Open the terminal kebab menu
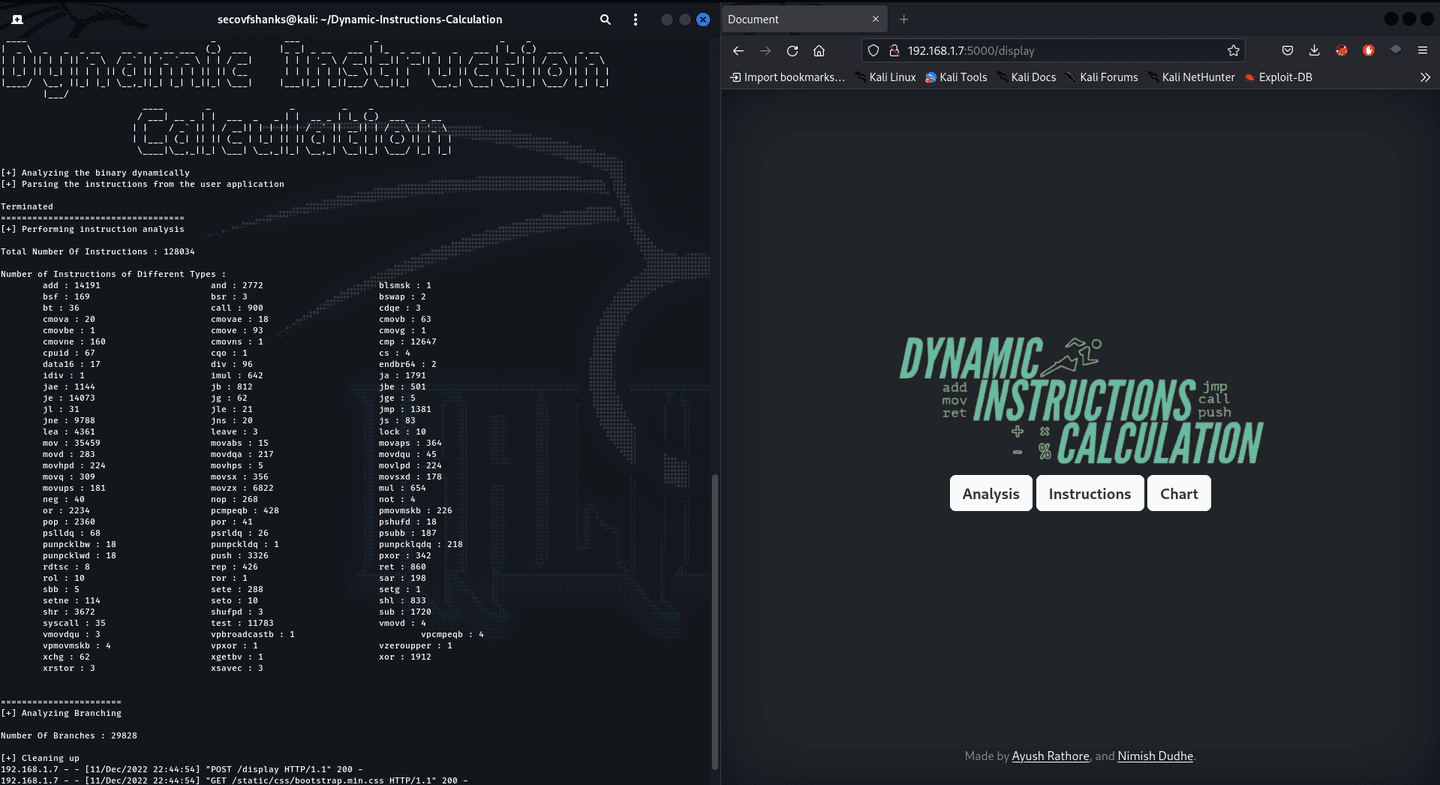This screenshot has height=785, width=1440. pos(636,19)
